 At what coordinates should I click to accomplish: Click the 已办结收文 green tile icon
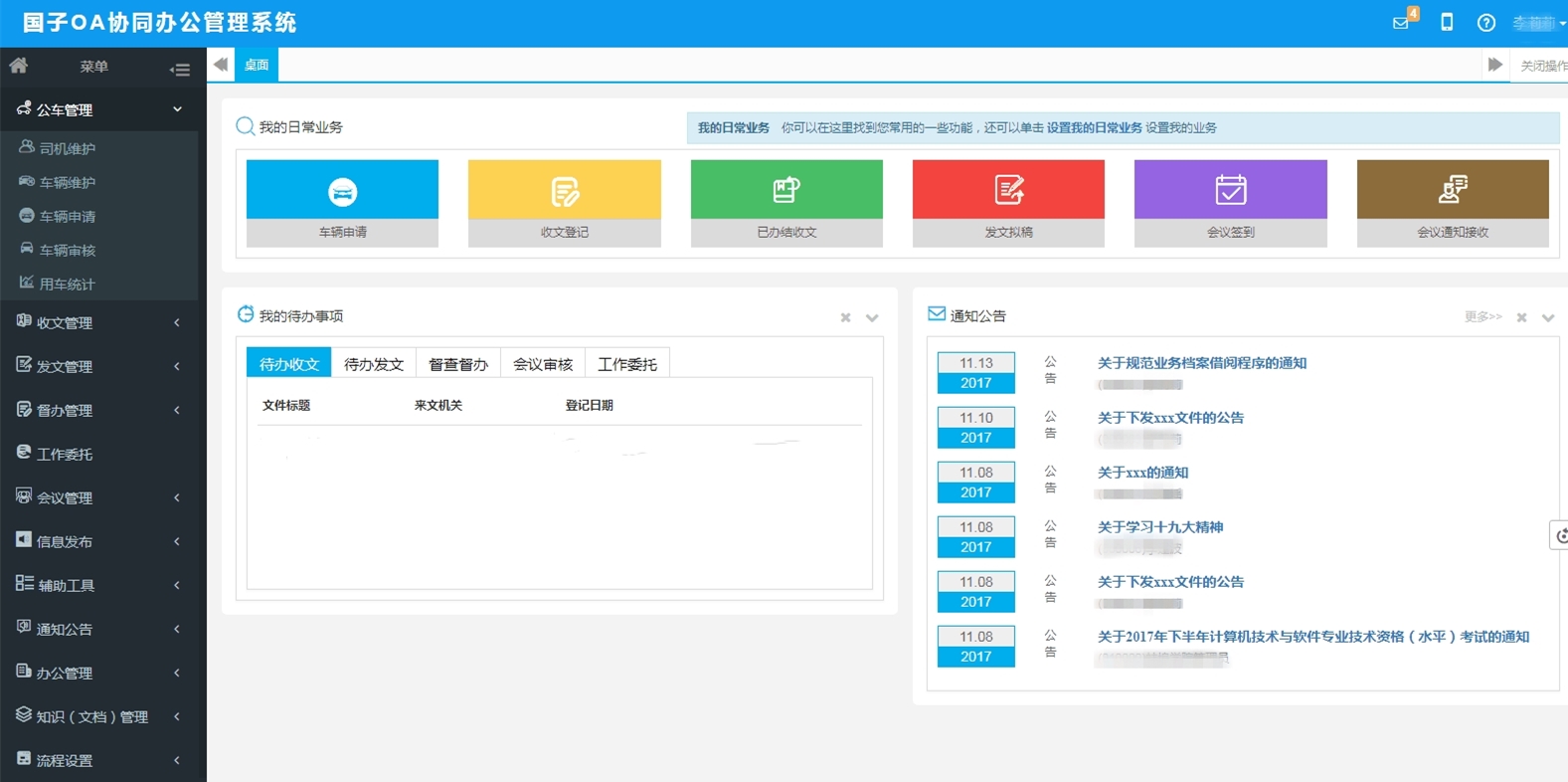click(x=786, y=190)
